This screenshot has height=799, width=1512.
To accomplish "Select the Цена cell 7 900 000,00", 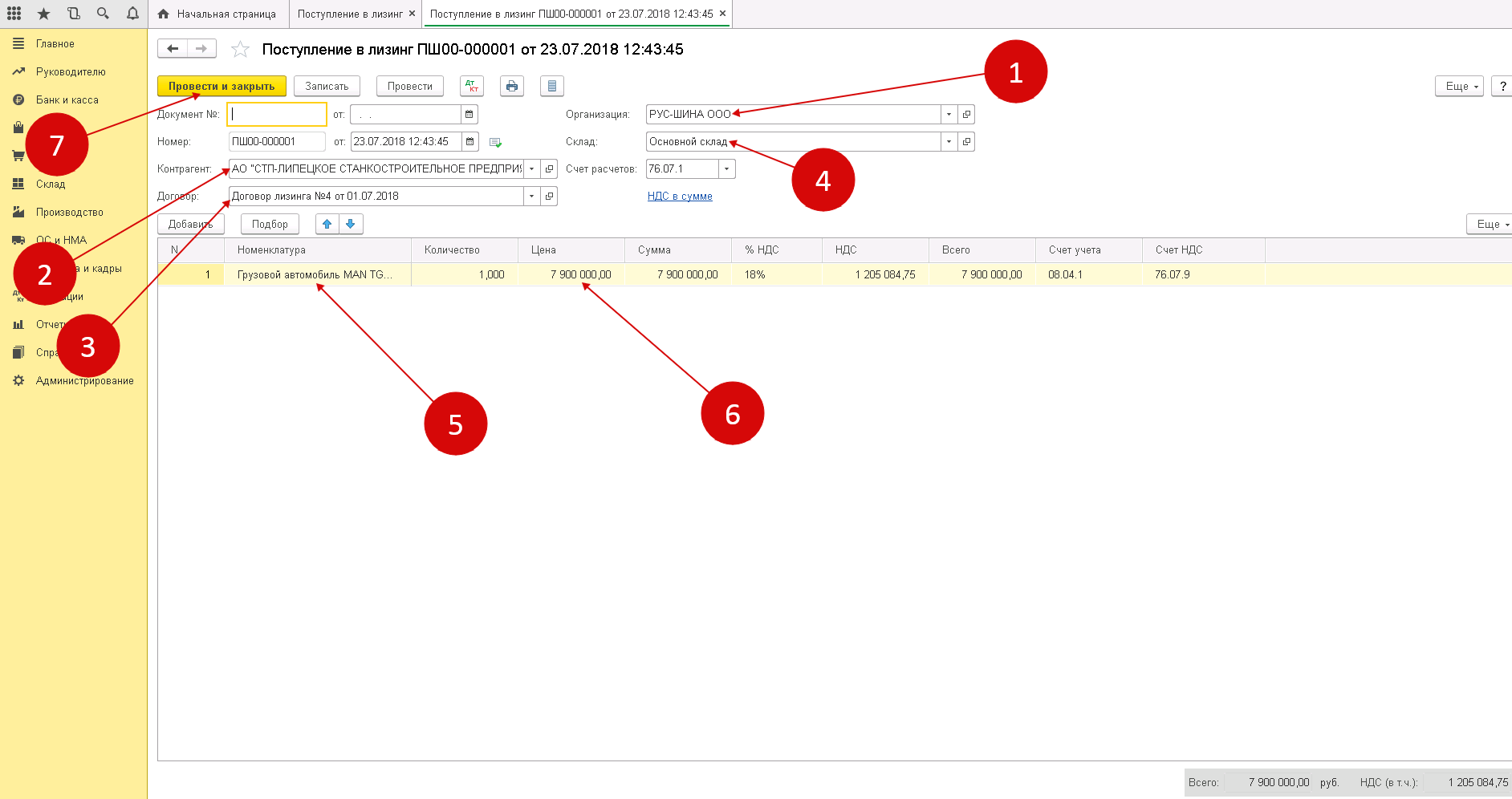I will click(571, 275).
